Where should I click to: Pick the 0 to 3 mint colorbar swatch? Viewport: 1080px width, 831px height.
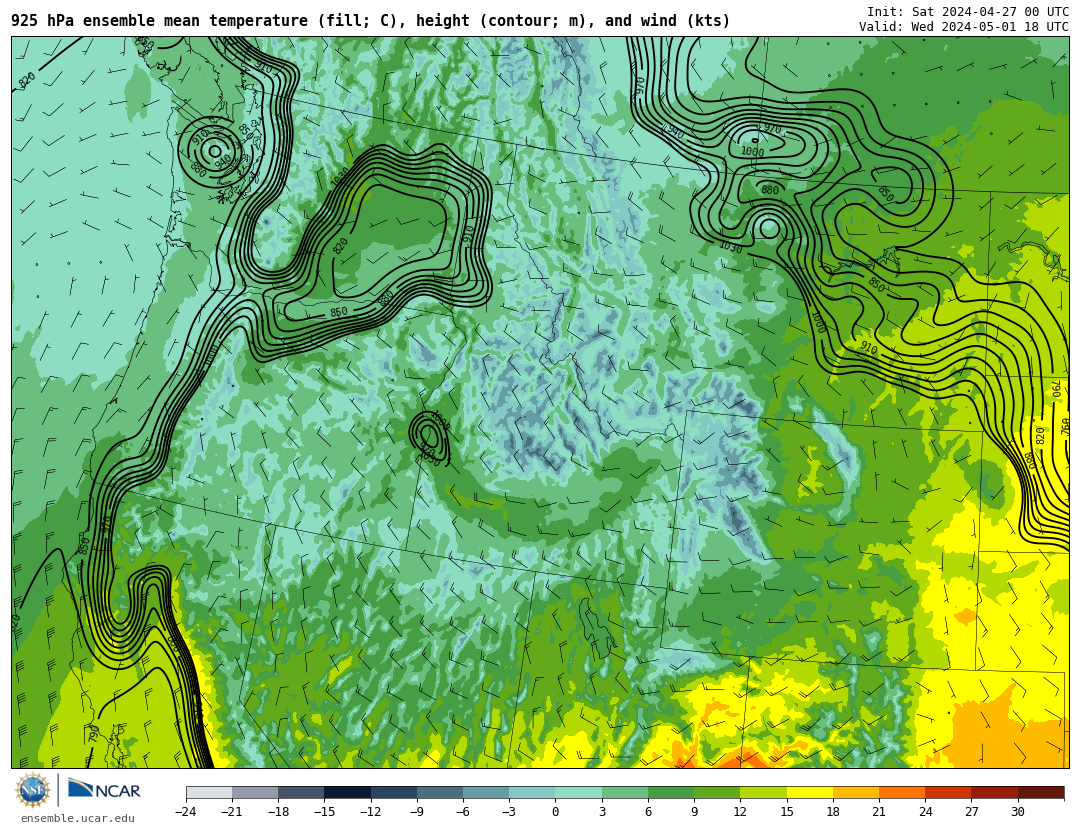[x=579, y=792]
